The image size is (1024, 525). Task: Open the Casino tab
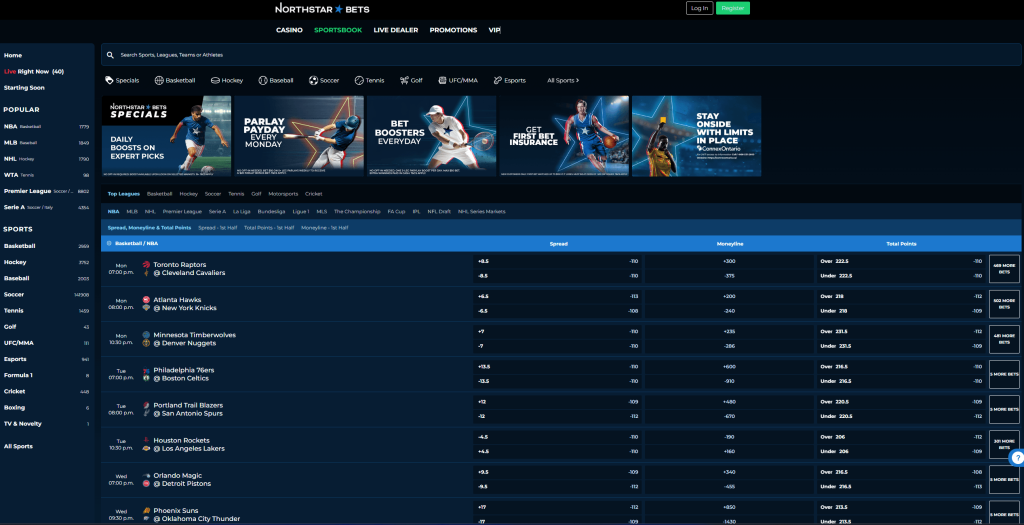289,30
